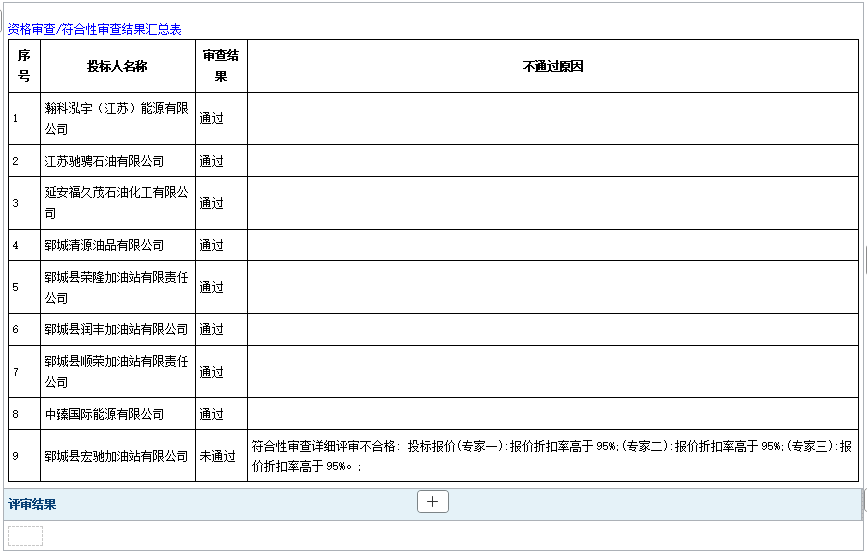Click the 通过 result for 延安福久茂石油化工 row
Screen dimensions: 867x555
pyautogui.click(x=211, y=203)
